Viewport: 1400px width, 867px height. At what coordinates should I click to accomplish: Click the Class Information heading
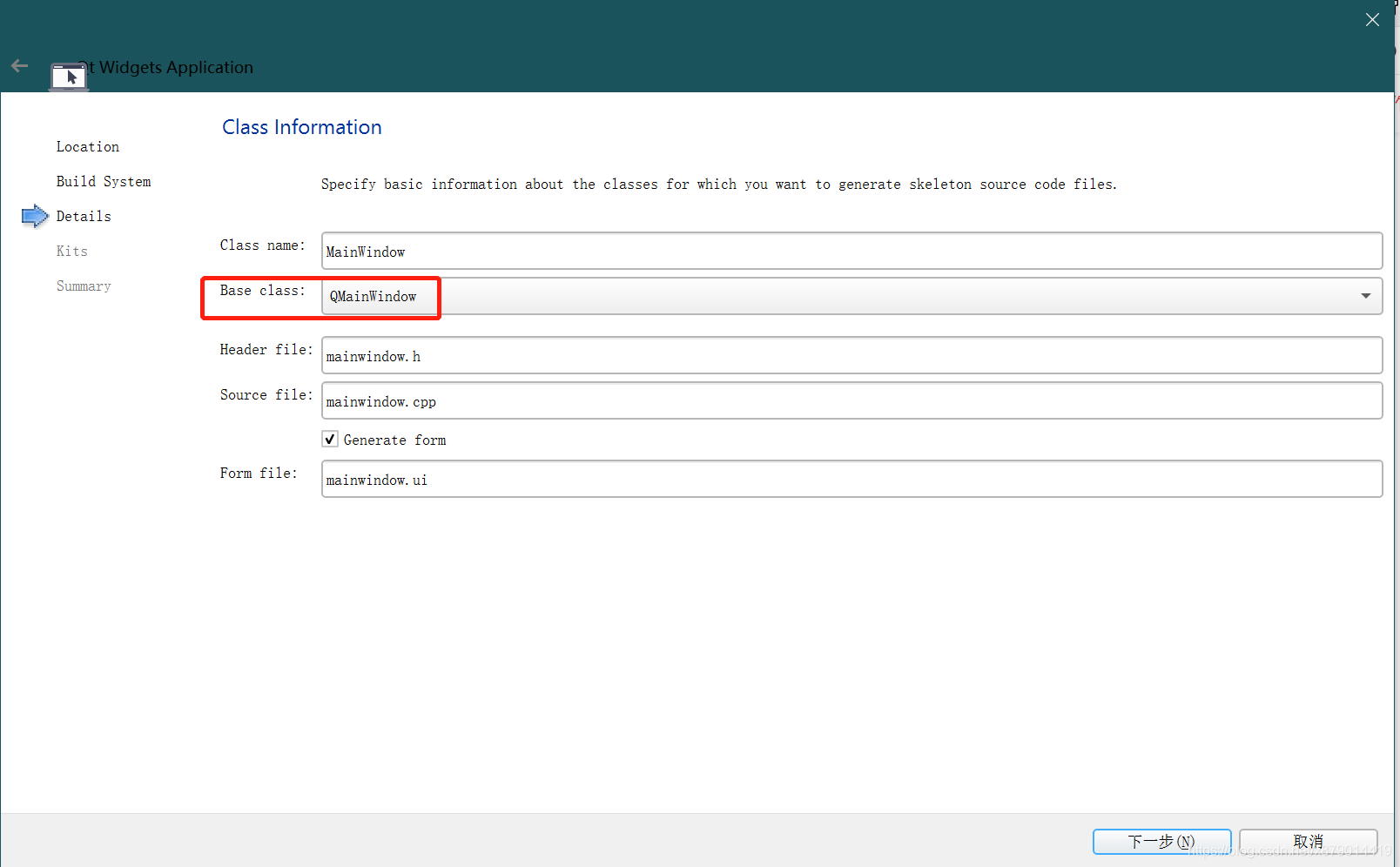coord(302,127)
